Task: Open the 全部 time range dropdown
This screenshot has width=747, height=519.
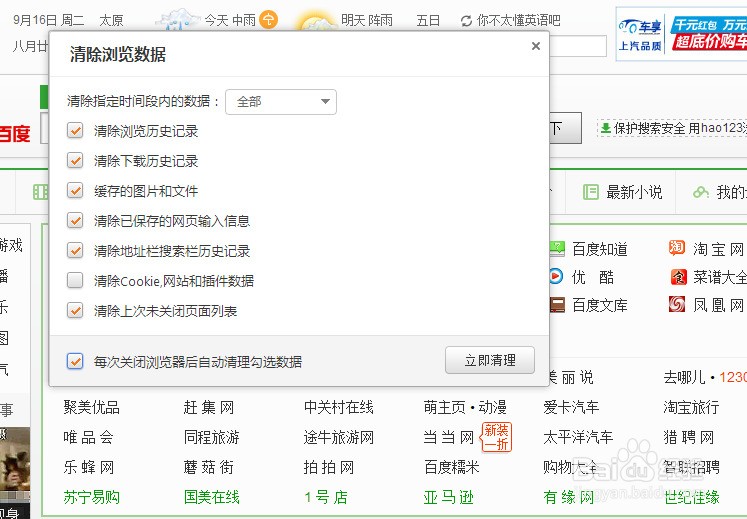Action: [281, 101]
